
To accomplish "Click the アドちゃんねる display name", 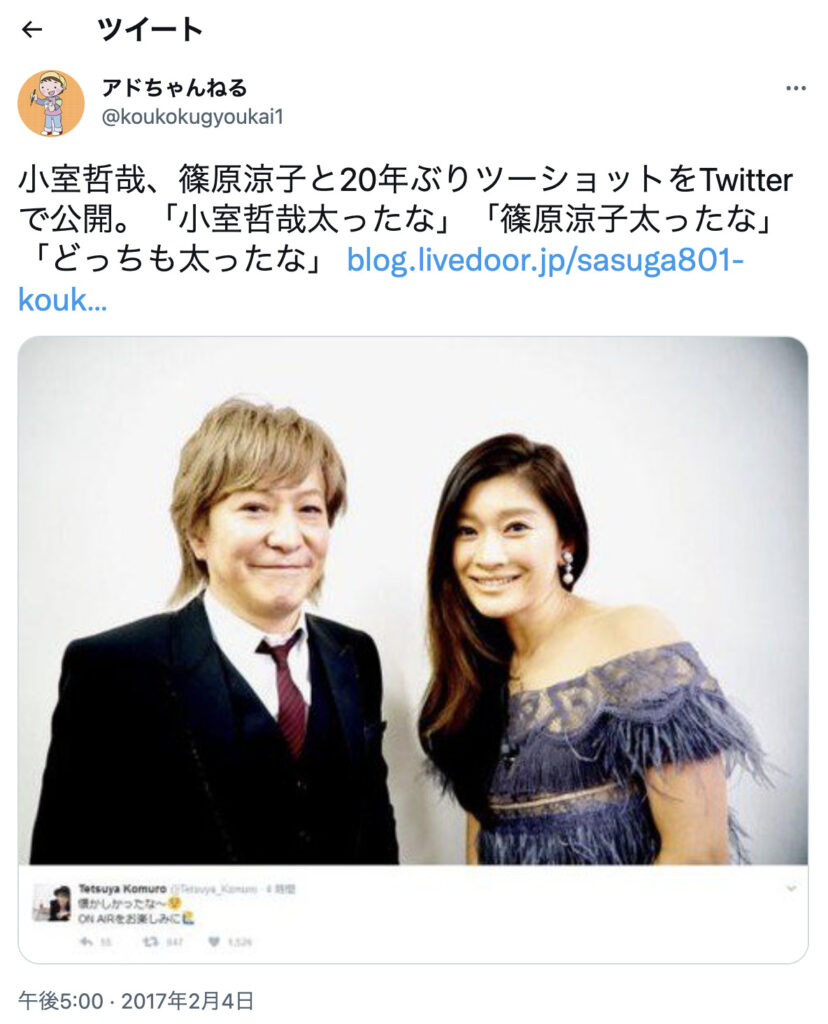I will (174, 88).
